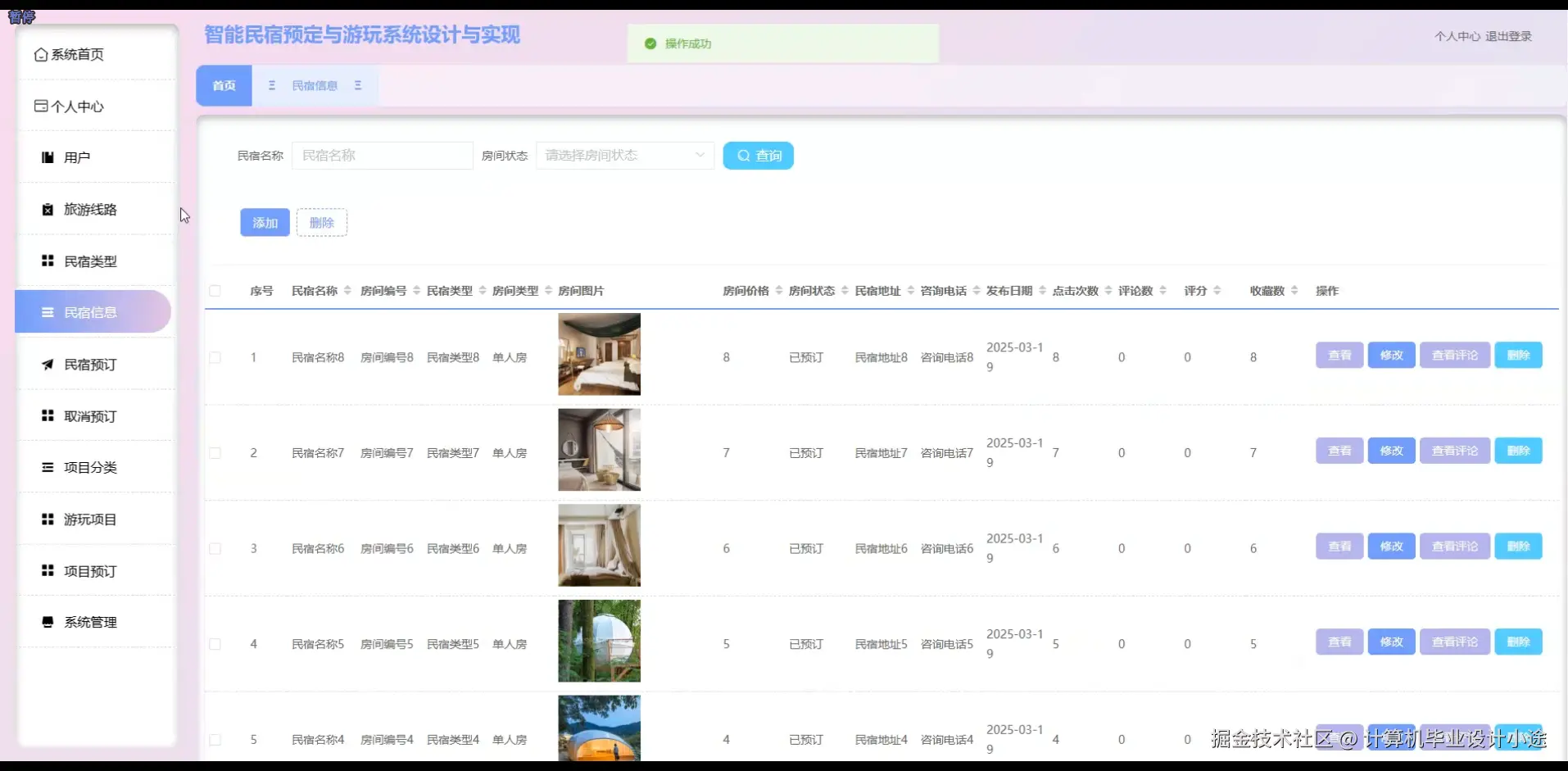1568x771 pixels.
Task: Check the row checkbox for 民宿名称5
Action: (x=215, y=644)
